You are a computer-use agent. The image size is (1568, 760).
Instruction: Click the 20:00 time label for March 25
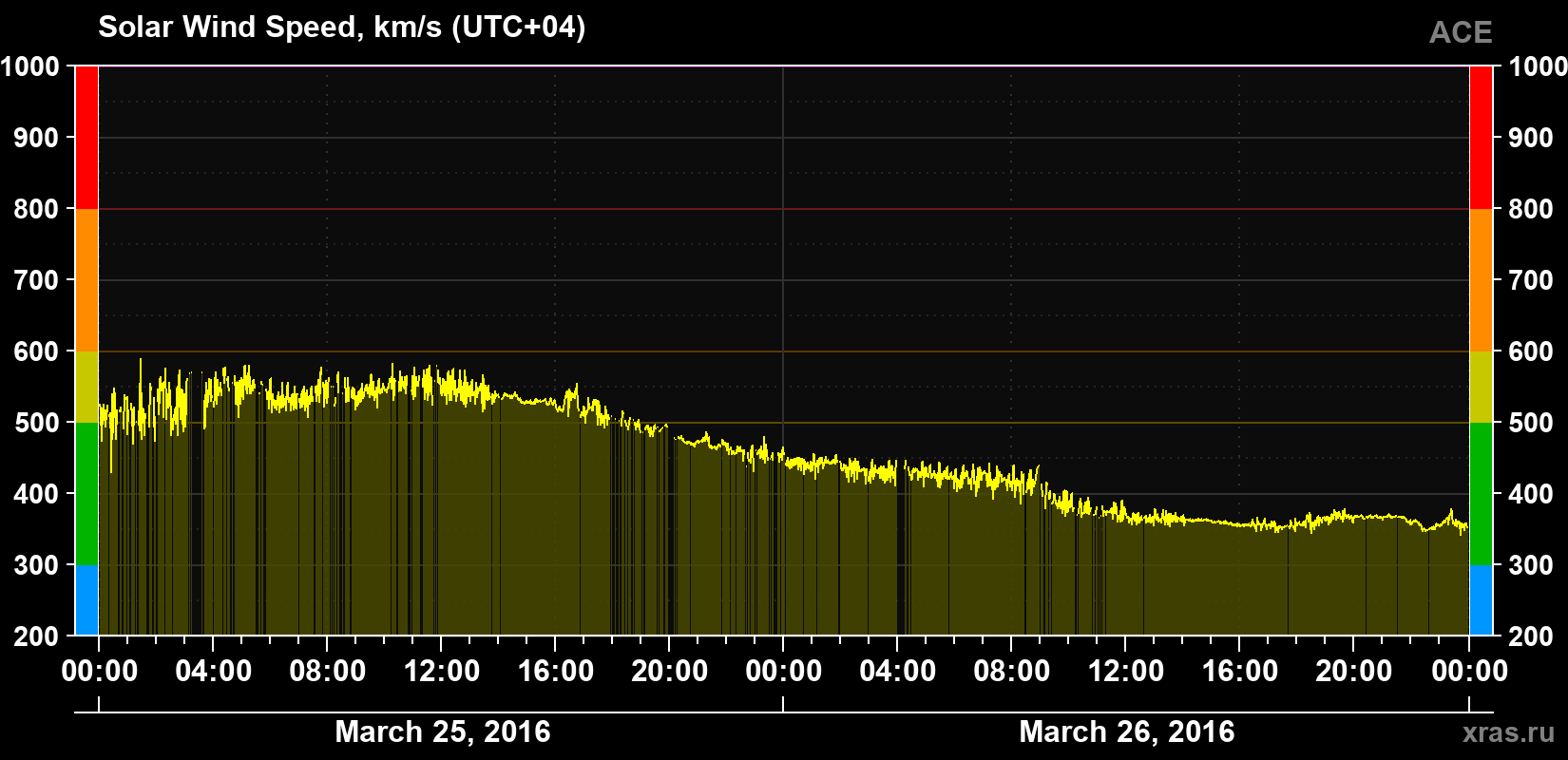point(670,671)
